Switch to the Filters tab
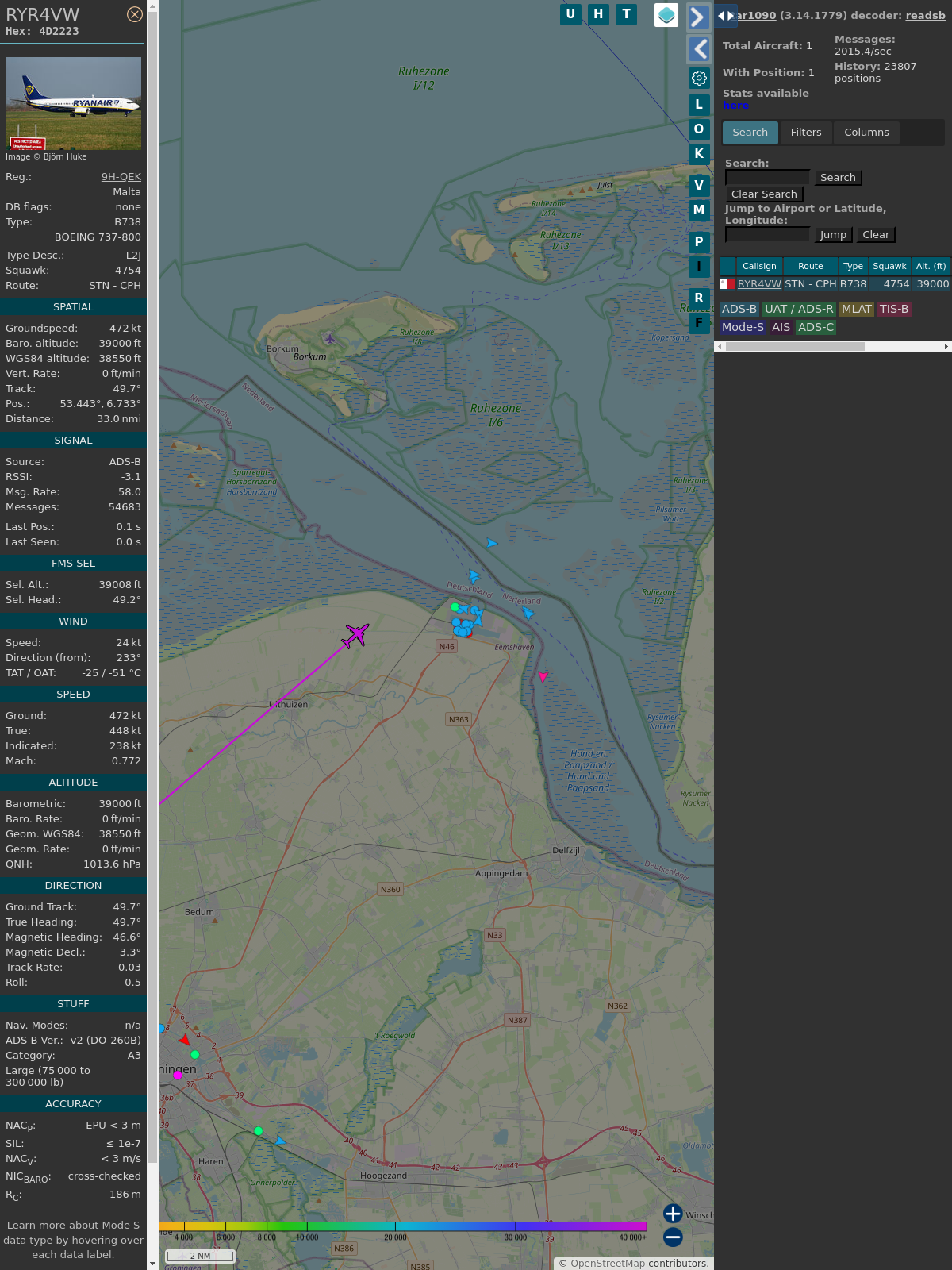952x1270 pixels. [x=805, y=133]
